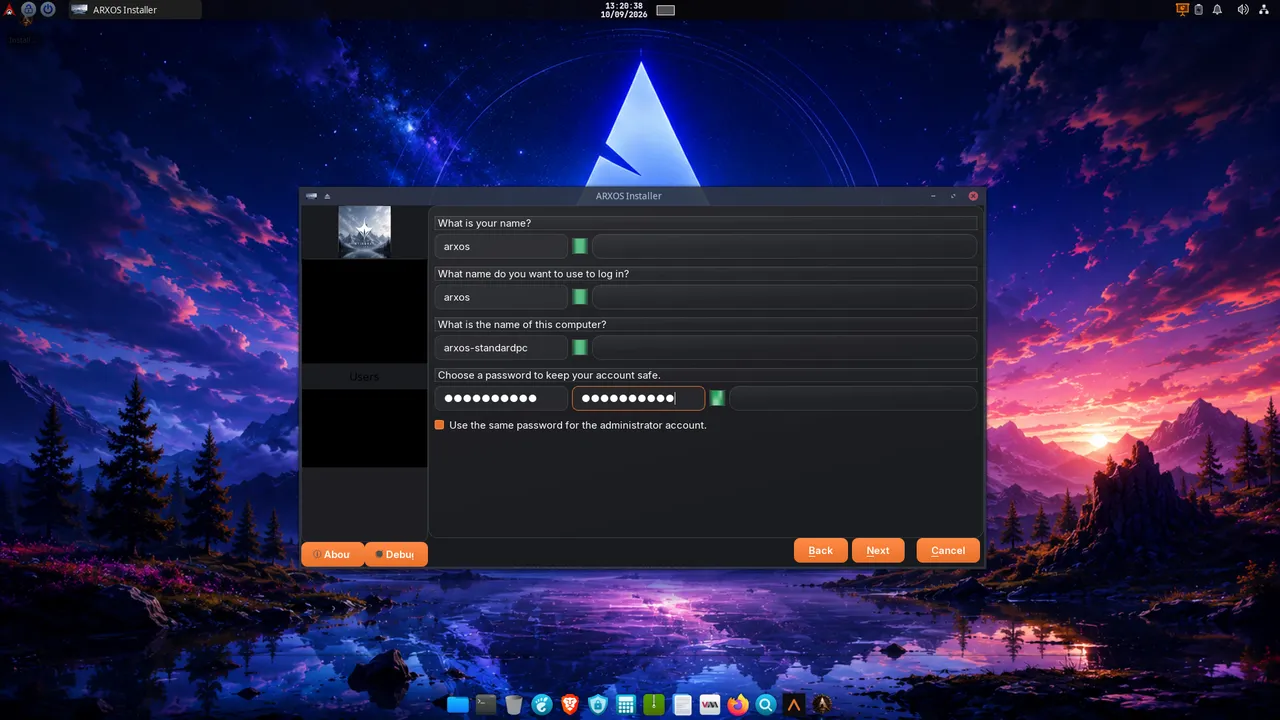Open the magnifier search app in dock

pyautogui.click(x=766, y=705)
